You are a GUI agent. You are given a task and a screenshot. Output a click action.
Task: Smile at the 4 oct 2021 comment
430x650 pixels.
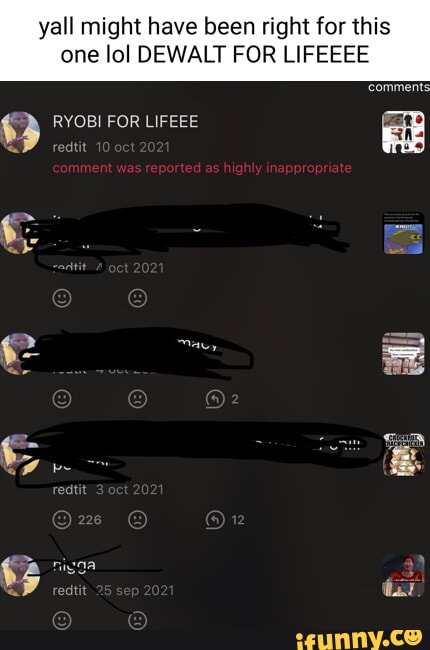point(62,298)
